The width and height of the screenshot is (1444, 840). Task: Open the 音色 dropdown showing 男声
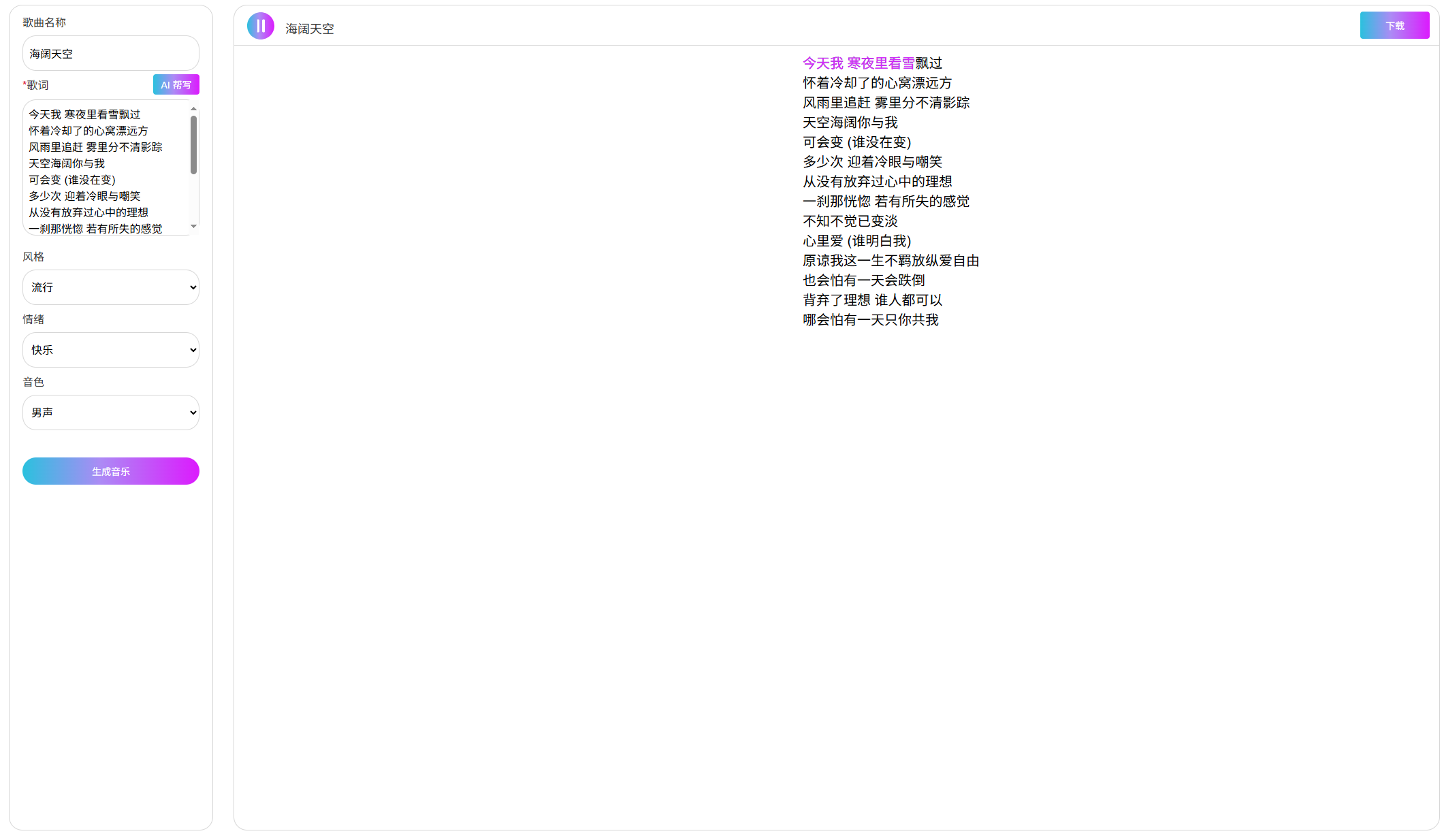coord(111,413)
